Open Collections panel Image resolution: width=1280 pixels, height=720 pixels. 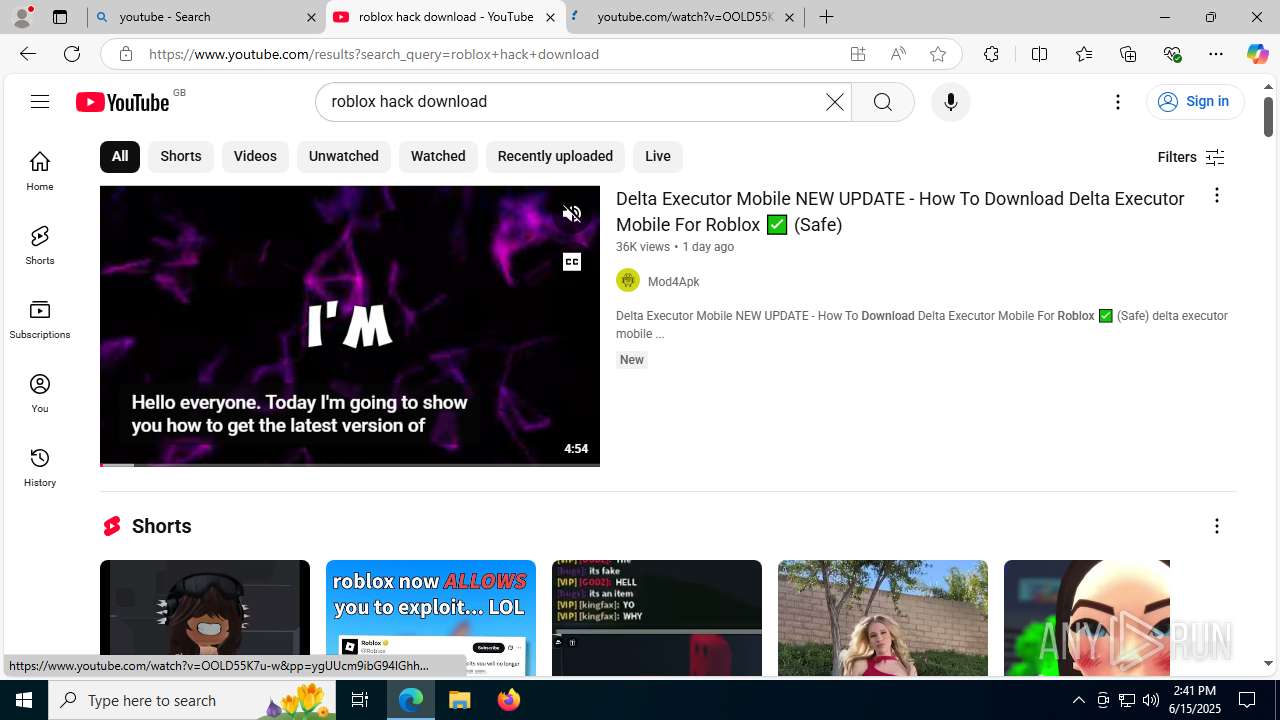point(1128,54)
